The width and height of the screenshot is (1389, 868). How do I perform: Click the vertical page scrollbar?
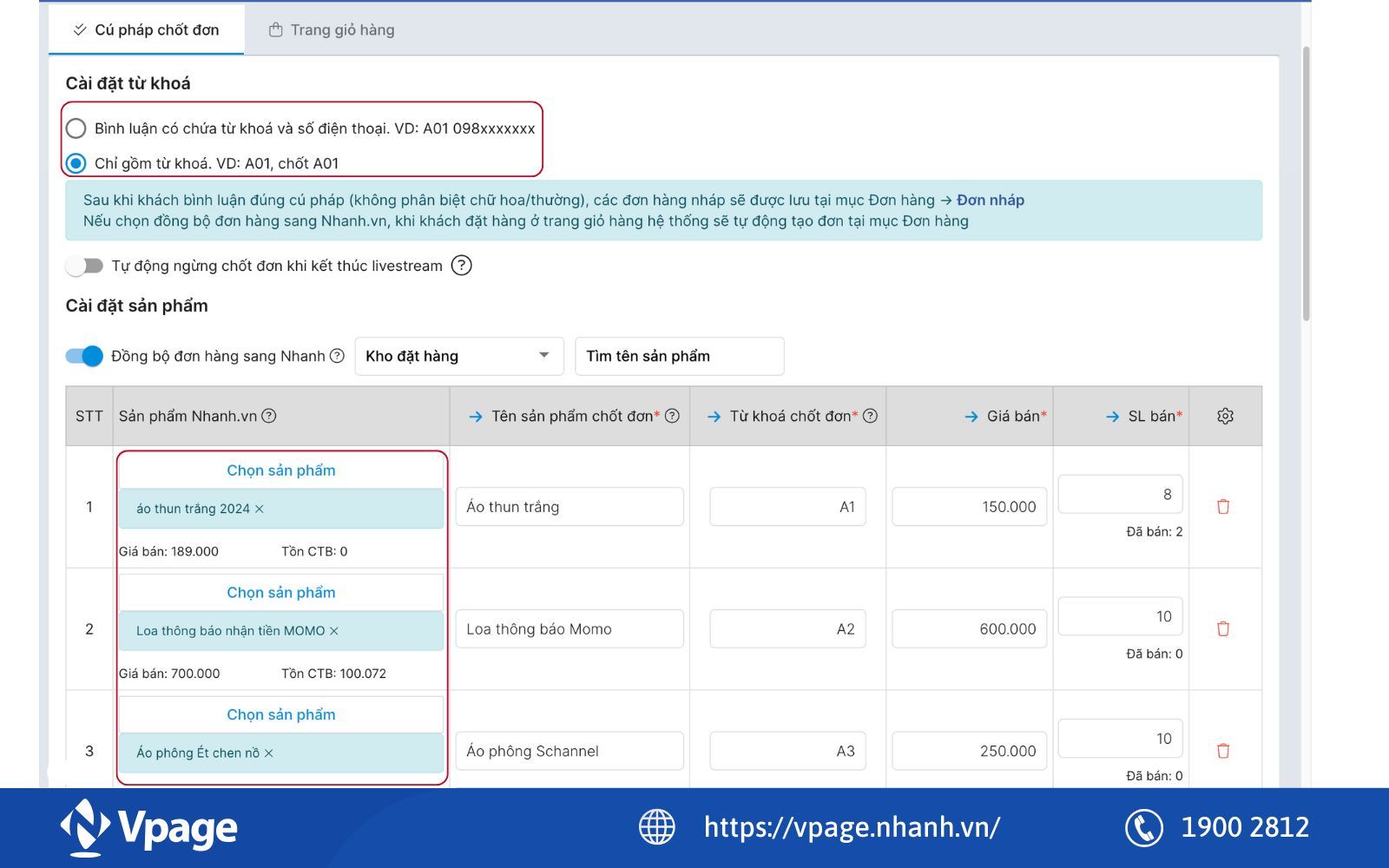click(1306, 184)
